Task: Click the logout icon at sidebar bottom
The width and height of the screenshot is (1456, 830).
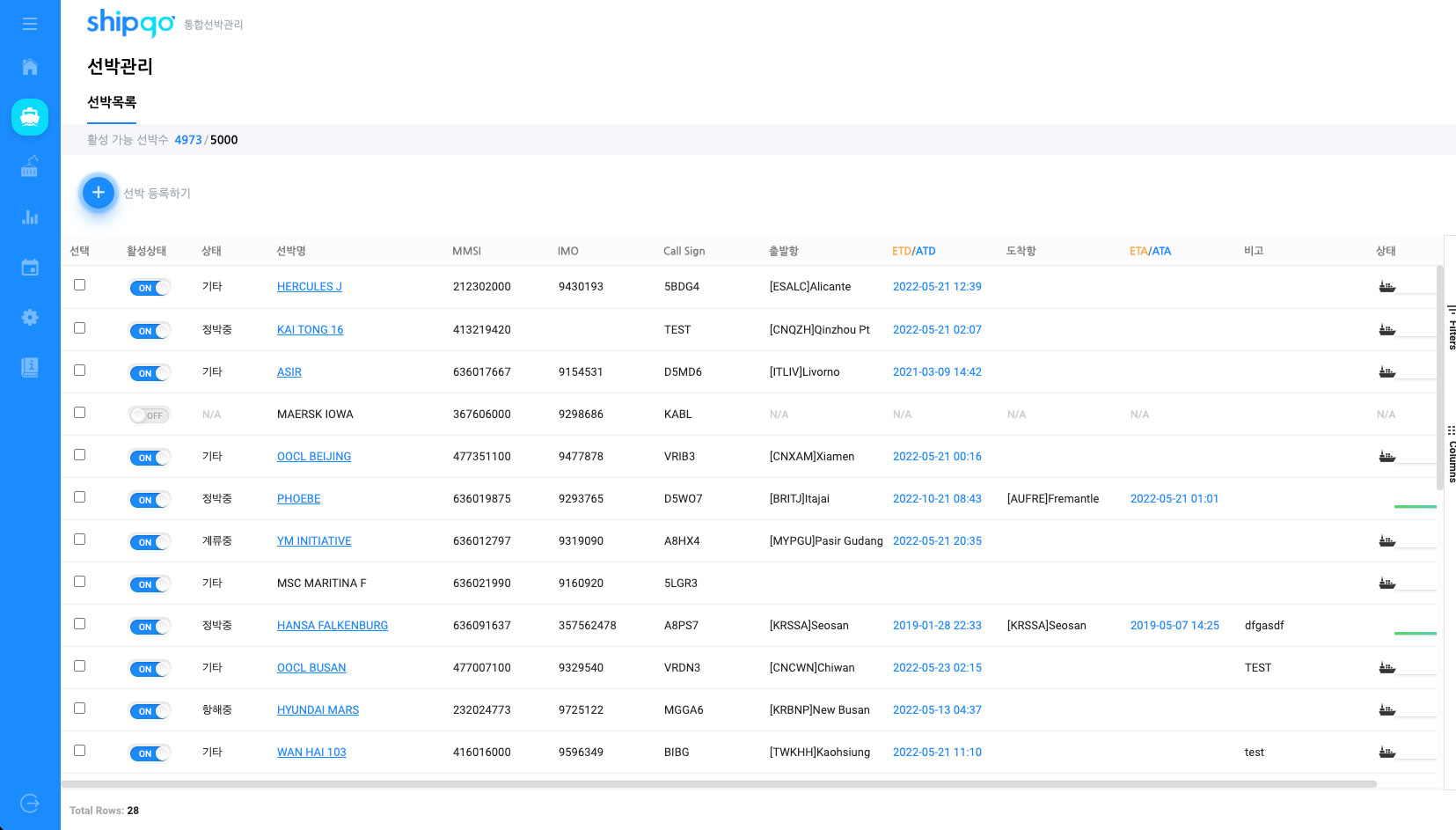Action: pos(30,803)
